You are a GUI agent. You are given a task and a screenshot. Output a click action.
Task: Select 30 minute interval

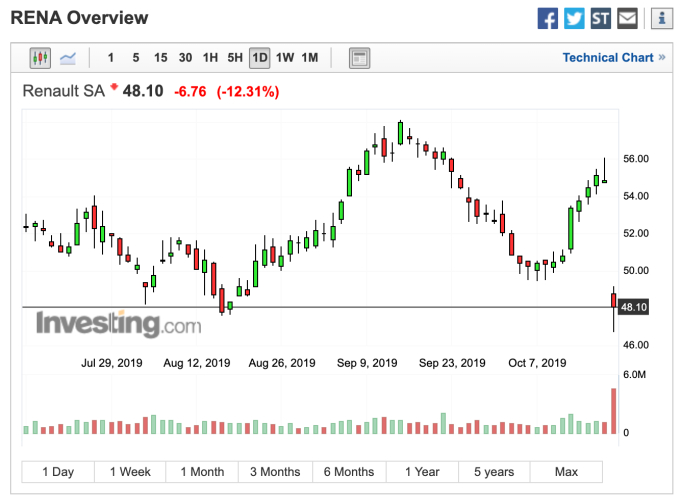click(185, 58)
